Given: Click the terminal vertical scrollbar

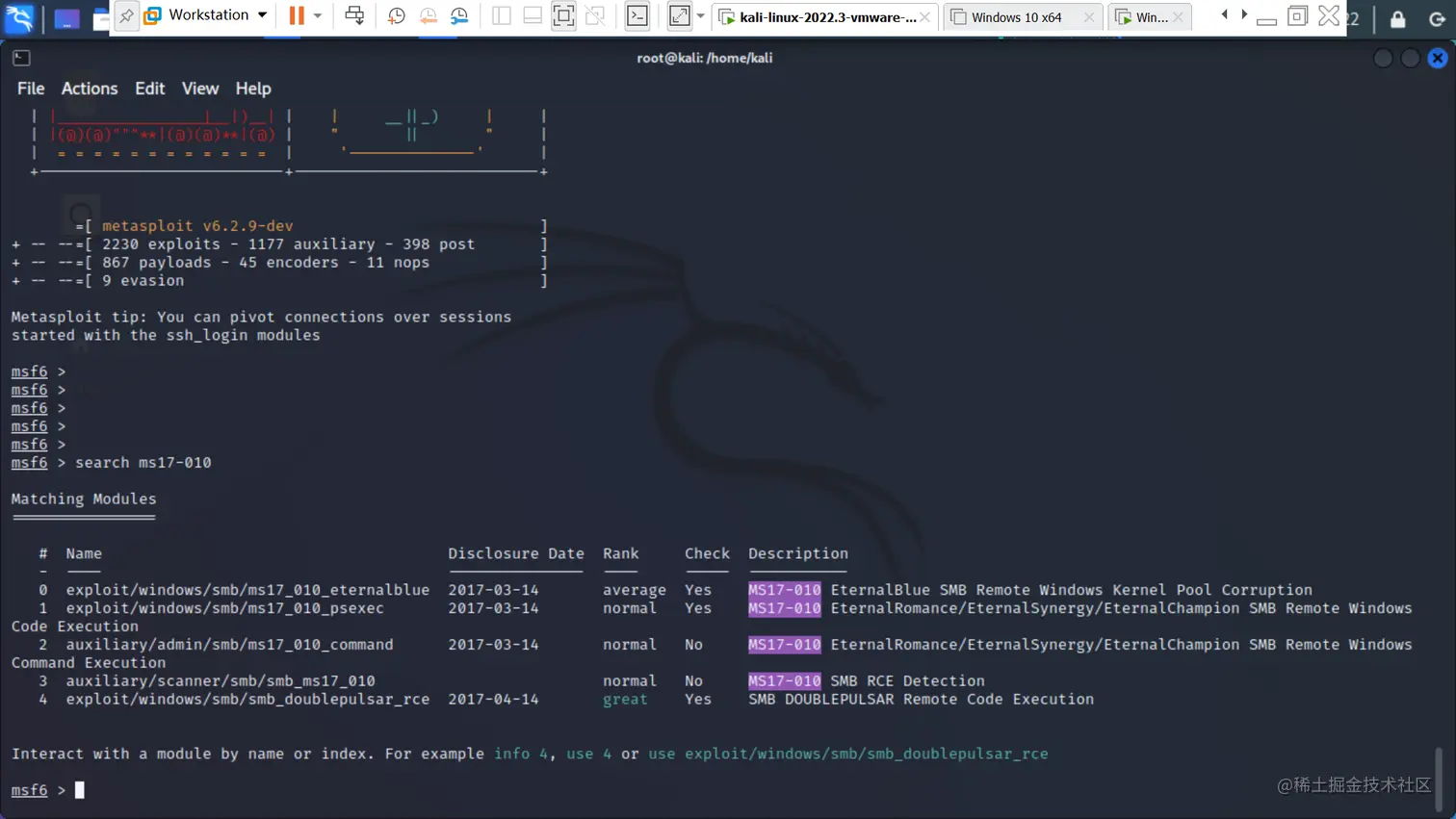Looking at the screenshot, I should click(x=1439, y=781).
